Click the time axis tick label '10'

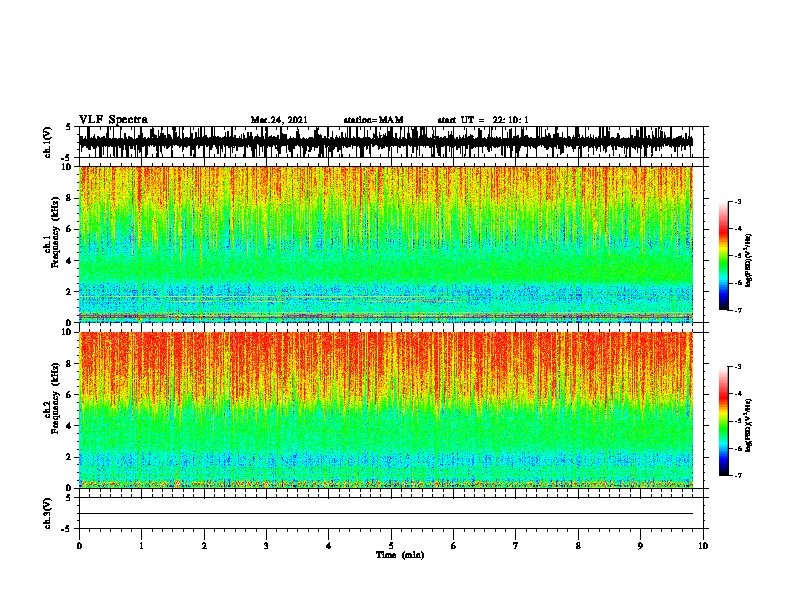click(703, 546)
